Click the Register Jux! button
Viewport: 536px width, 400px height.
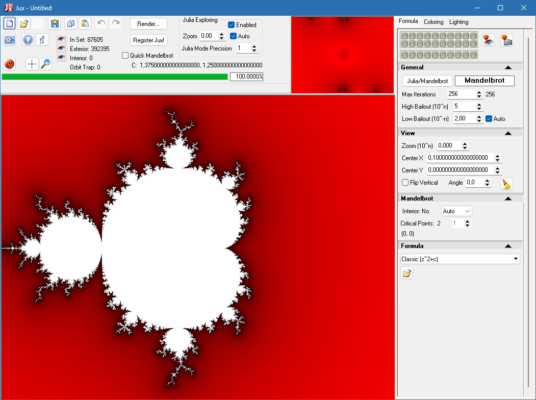[148, 40]
